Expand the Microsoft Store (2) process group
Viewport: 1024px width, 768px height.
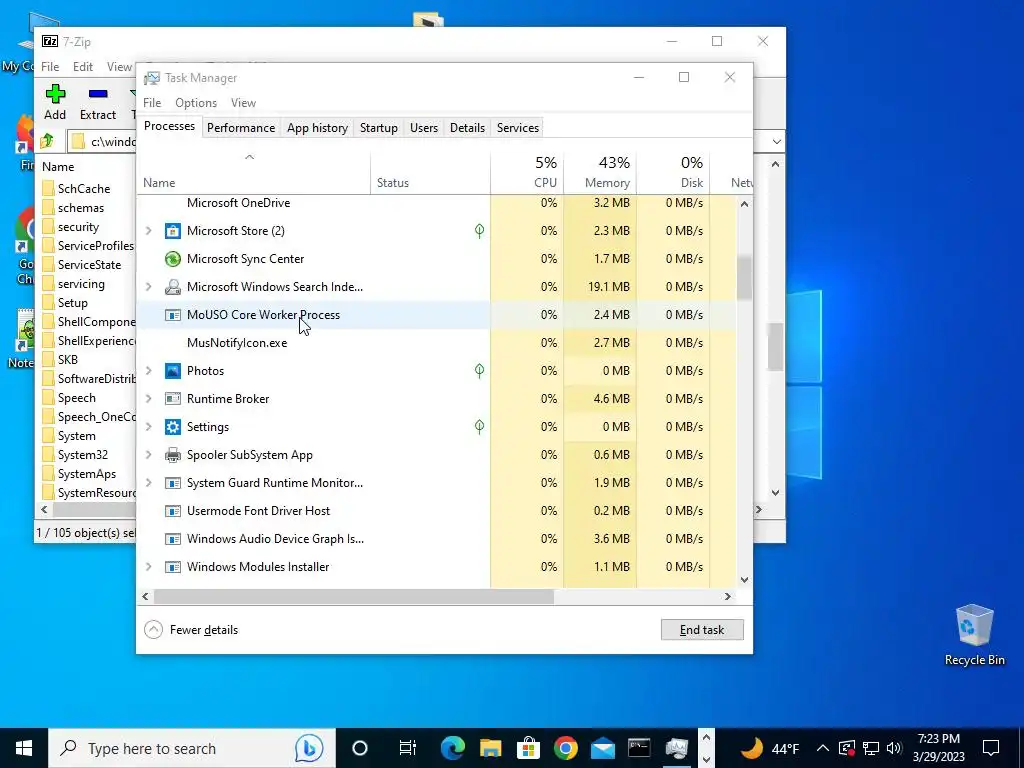(149, 231)
